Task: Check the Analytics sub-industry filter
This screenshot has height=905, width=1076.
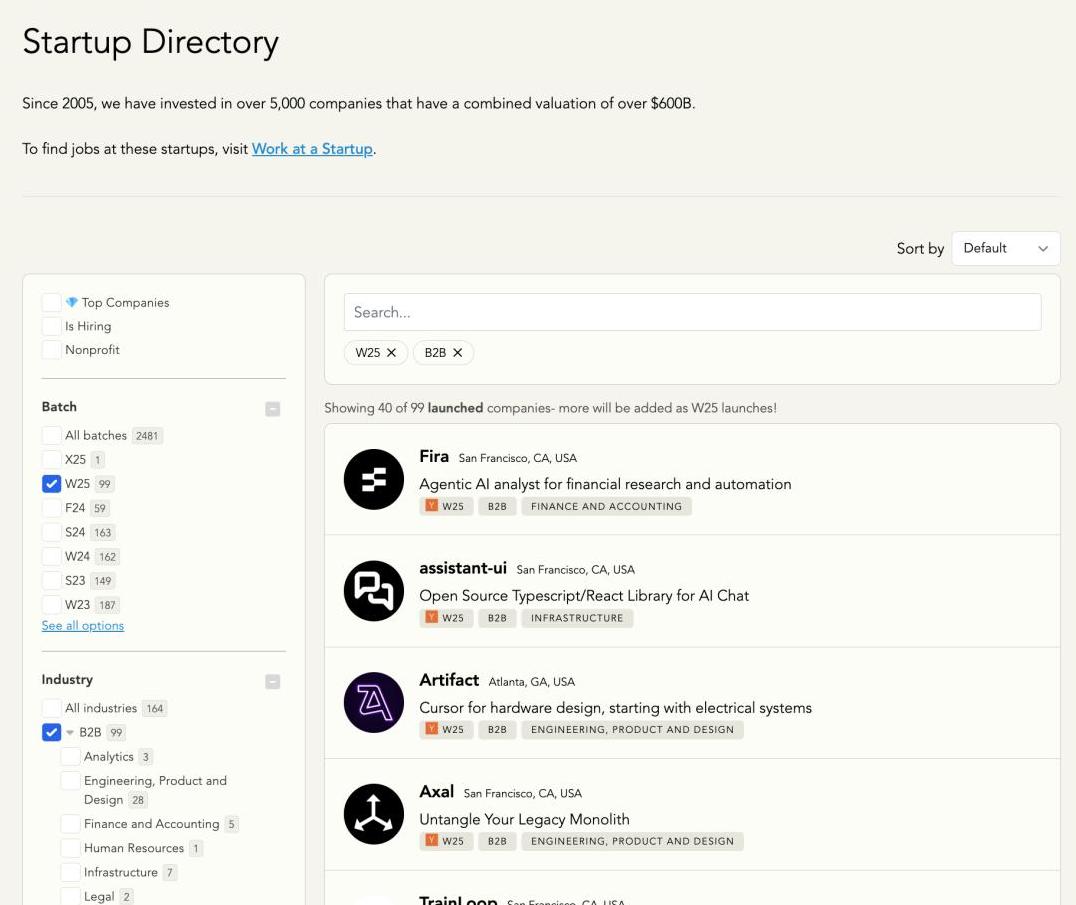Action: click(70, 757)
